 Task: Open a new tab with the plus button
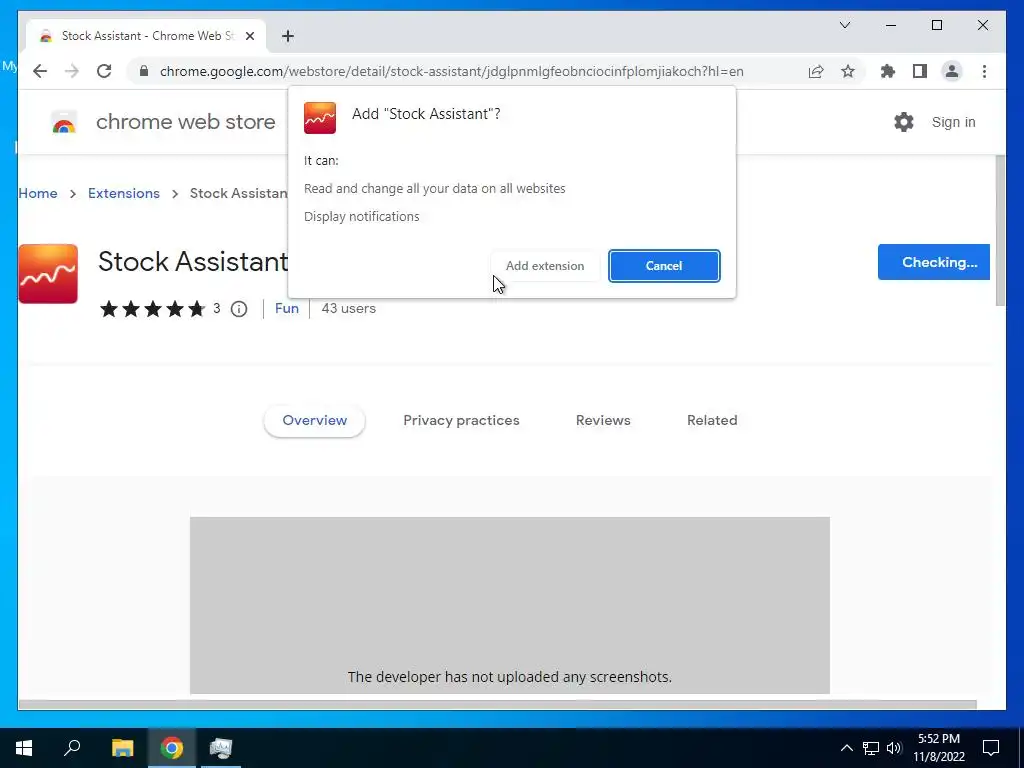pos(287,36)
